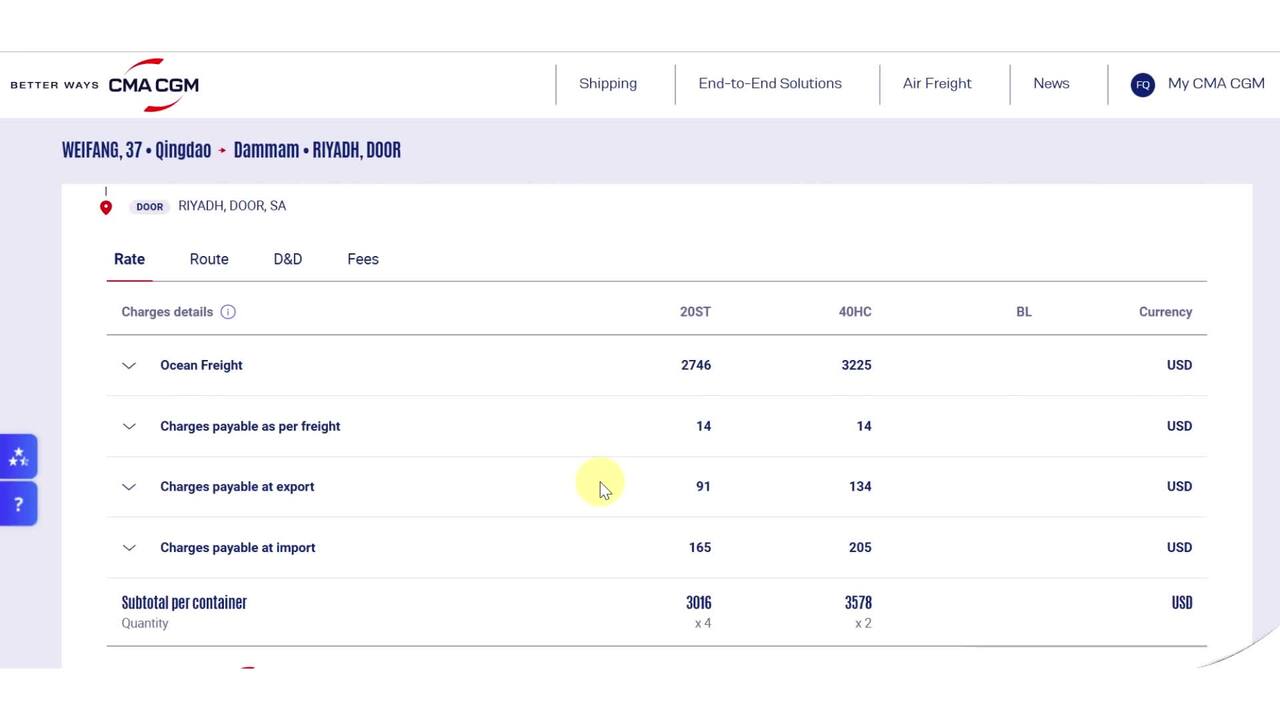Expand Charges payable at export
This screenshot has width=1280, height=720.
coord(129,487)
